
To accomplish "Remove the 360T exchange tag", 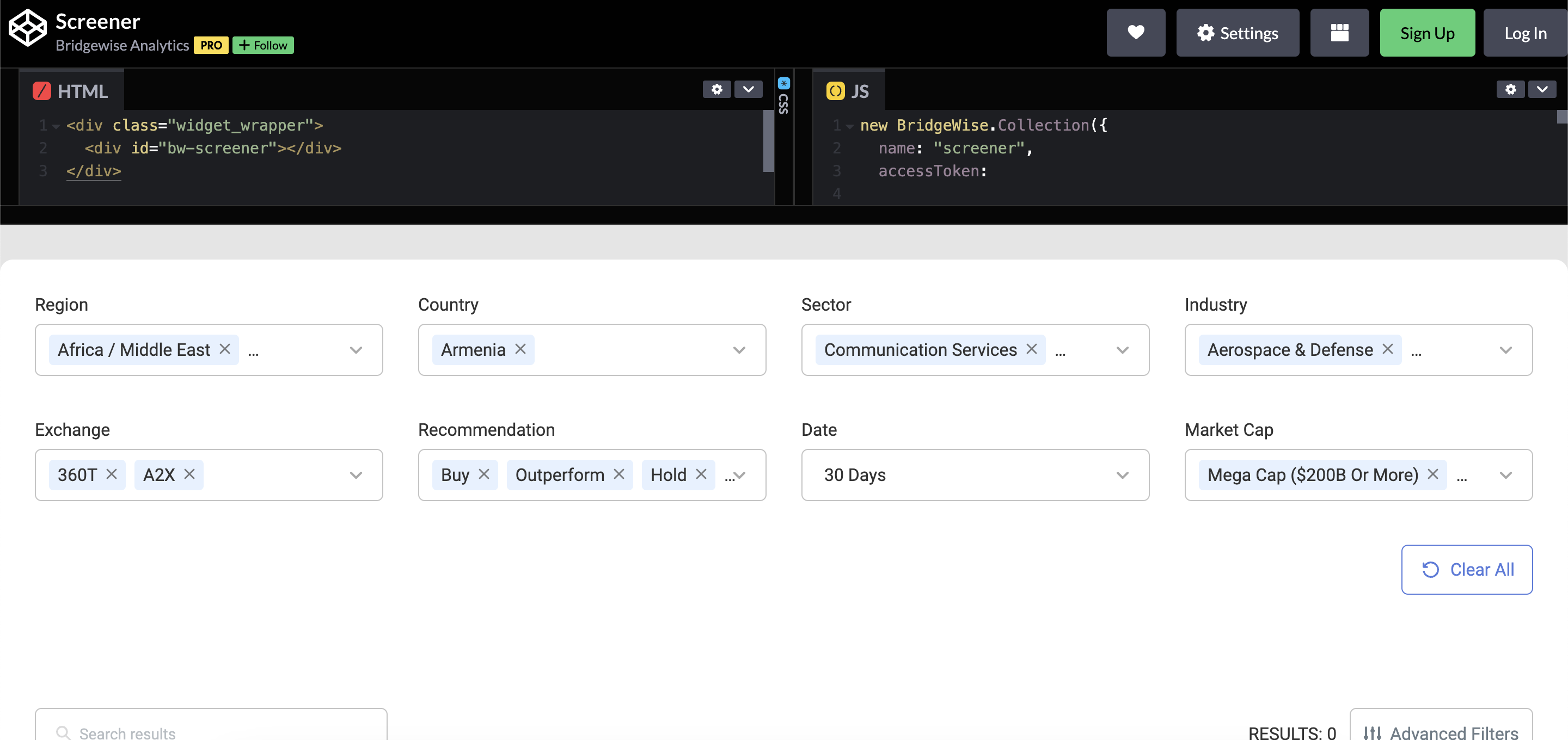I will click(x=112, y=474).
